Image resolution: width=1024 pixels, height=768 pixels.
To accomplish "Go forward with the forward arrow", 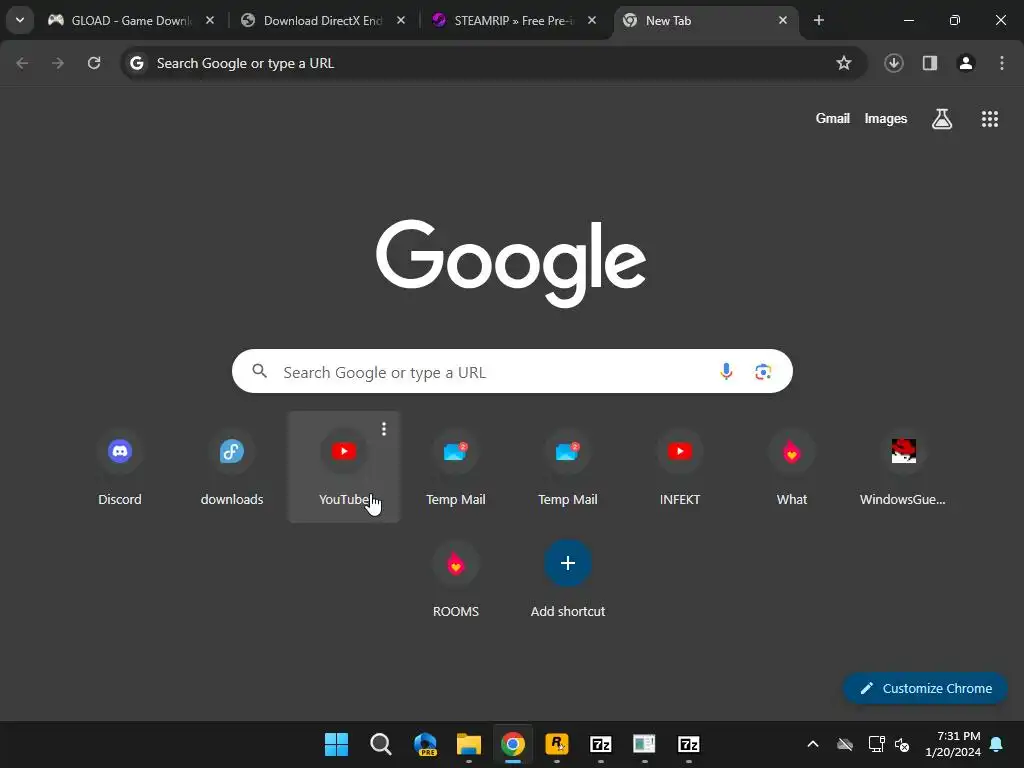I will 58,63.
